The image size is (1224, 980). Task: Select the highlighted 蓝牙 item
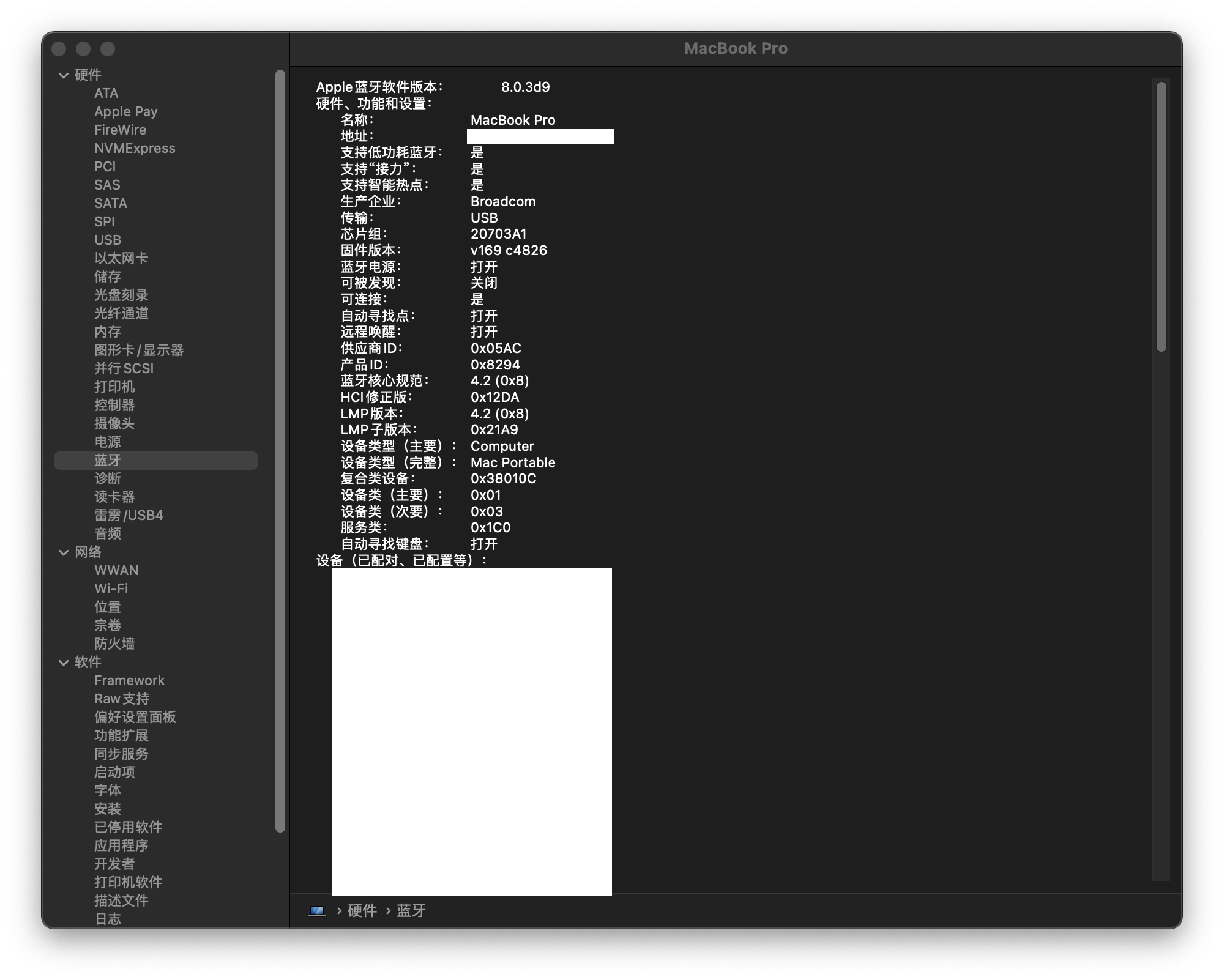point(156,460)
